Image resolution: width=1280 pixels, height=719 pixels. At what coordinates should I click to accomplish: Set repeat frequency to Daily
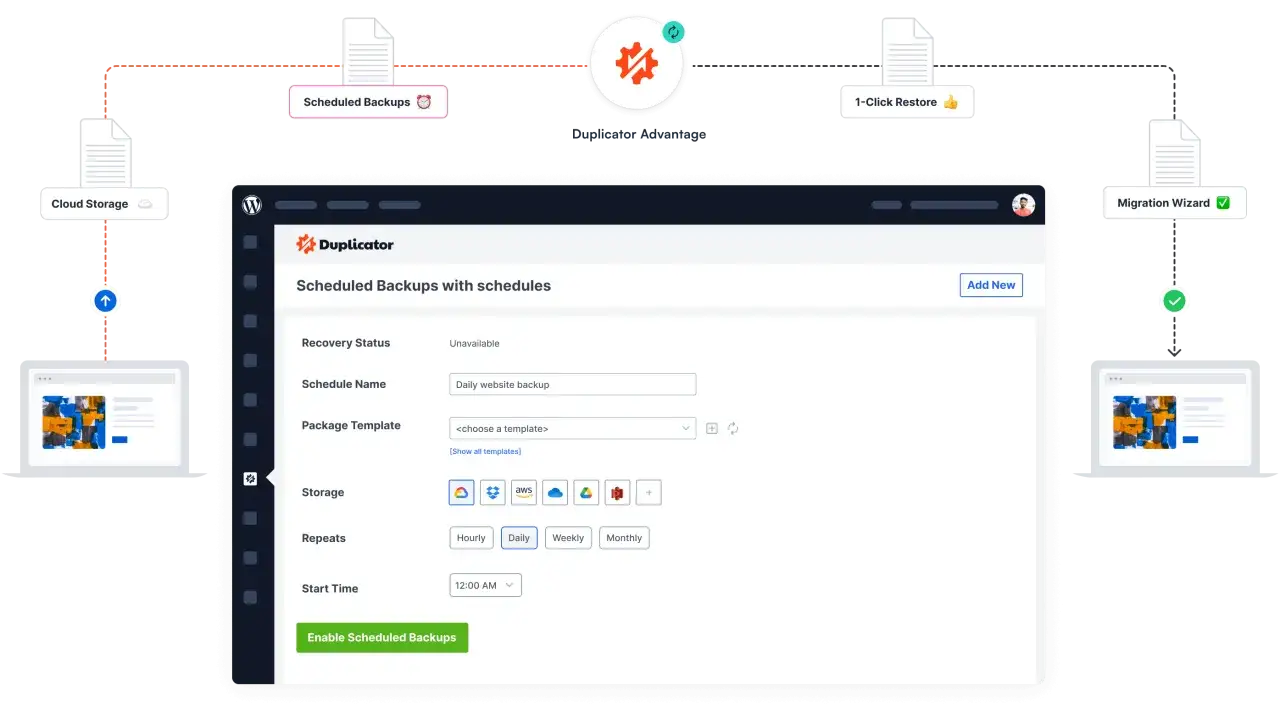point(519,538)
